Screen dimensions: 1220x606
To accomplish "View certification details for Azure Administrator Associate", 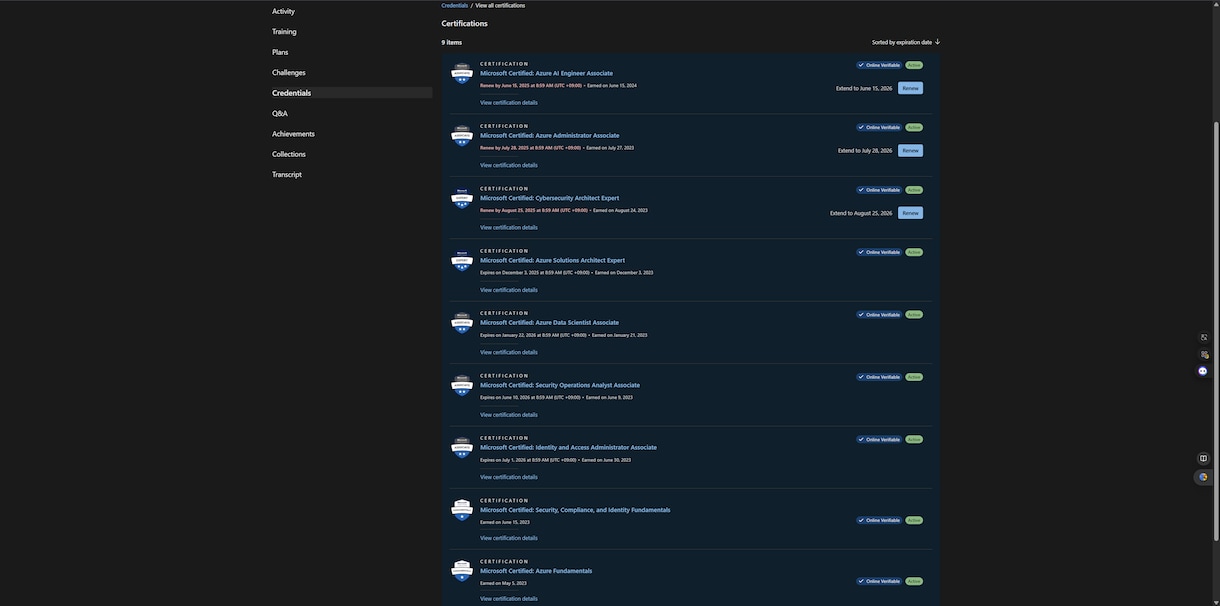I will [509, 165].
